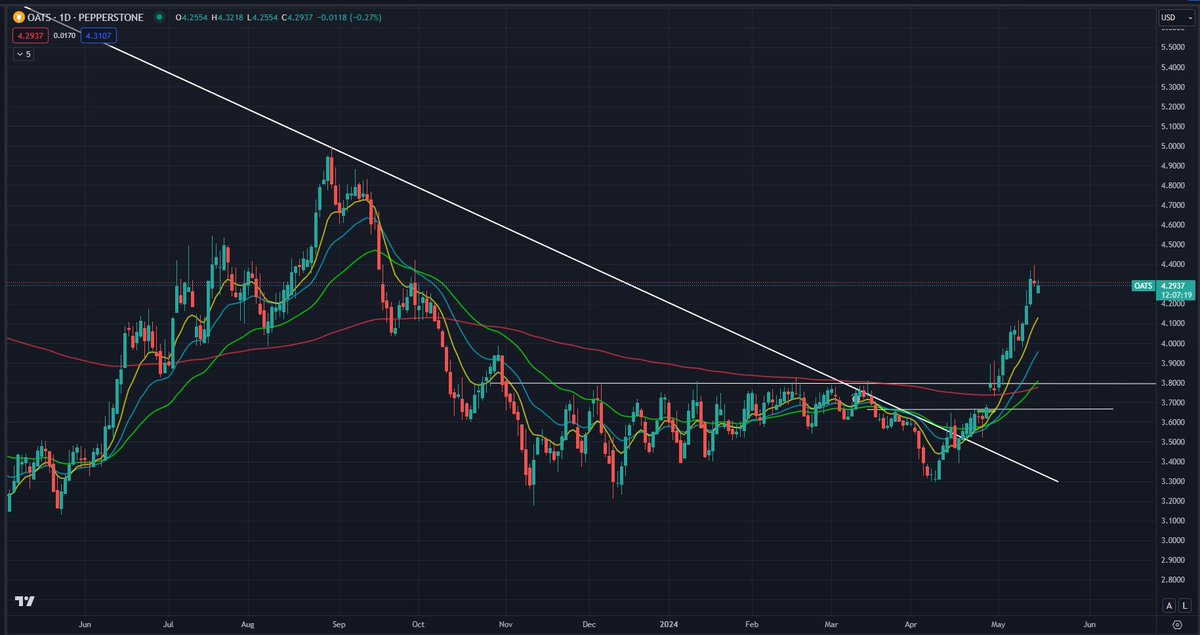Select the red sell price 4.2937 button
The image size is (1200, 635).
click(x=29, y=34)
